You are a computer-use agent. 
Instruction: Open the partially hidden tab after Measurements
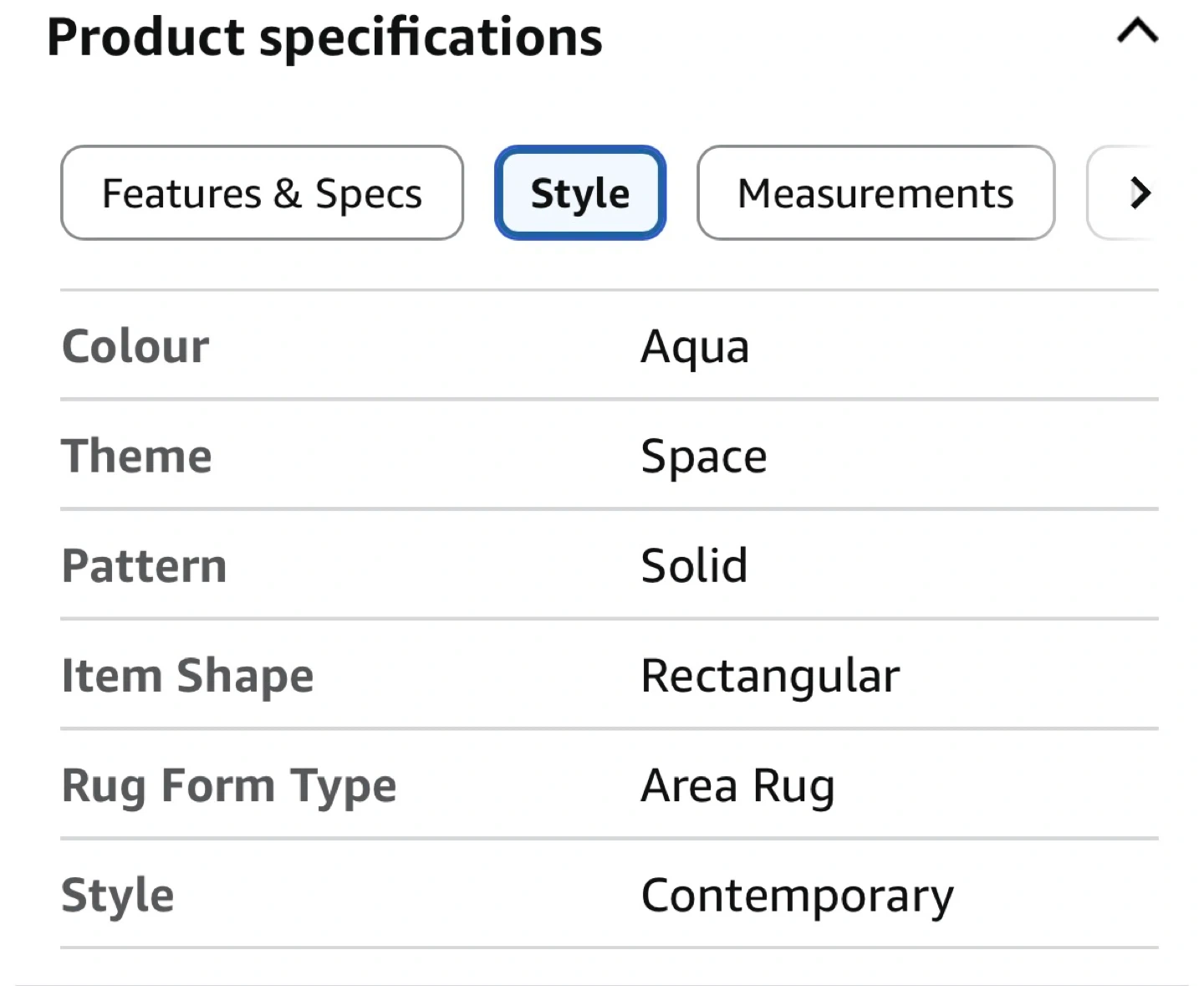pos(1129,193)
